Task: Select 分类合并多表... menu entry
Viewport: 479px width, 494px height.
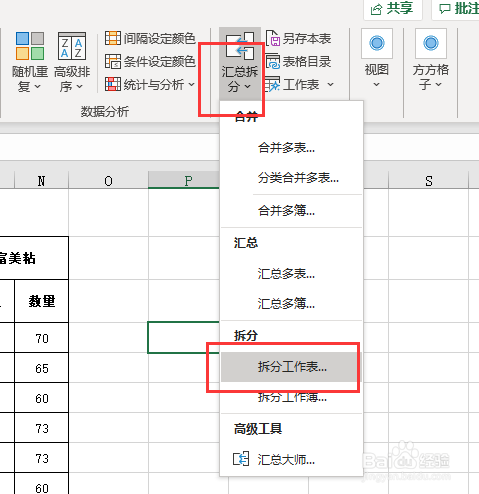Action: click(x=292, y=177)
